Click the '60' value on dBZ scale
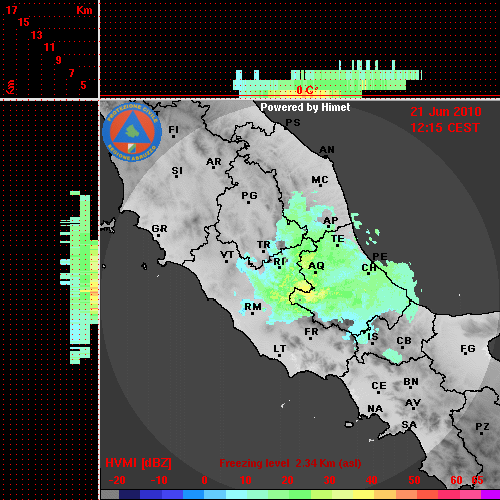Viewport: 500px width, 500px height. (456, 480)
